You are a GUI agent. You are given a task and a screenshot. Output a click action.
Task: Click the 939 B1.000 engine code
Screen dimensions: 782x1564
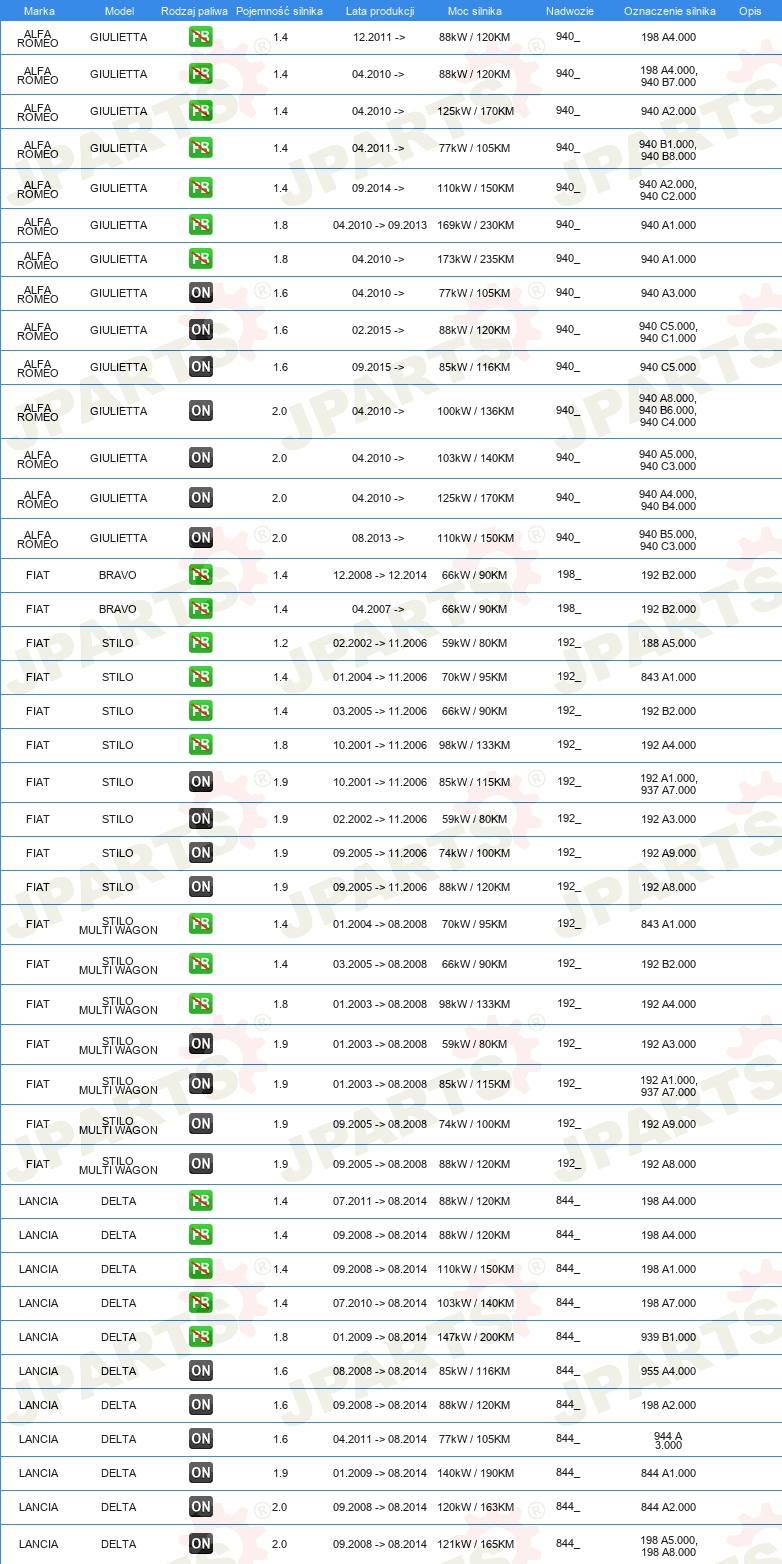(669, 1337)
